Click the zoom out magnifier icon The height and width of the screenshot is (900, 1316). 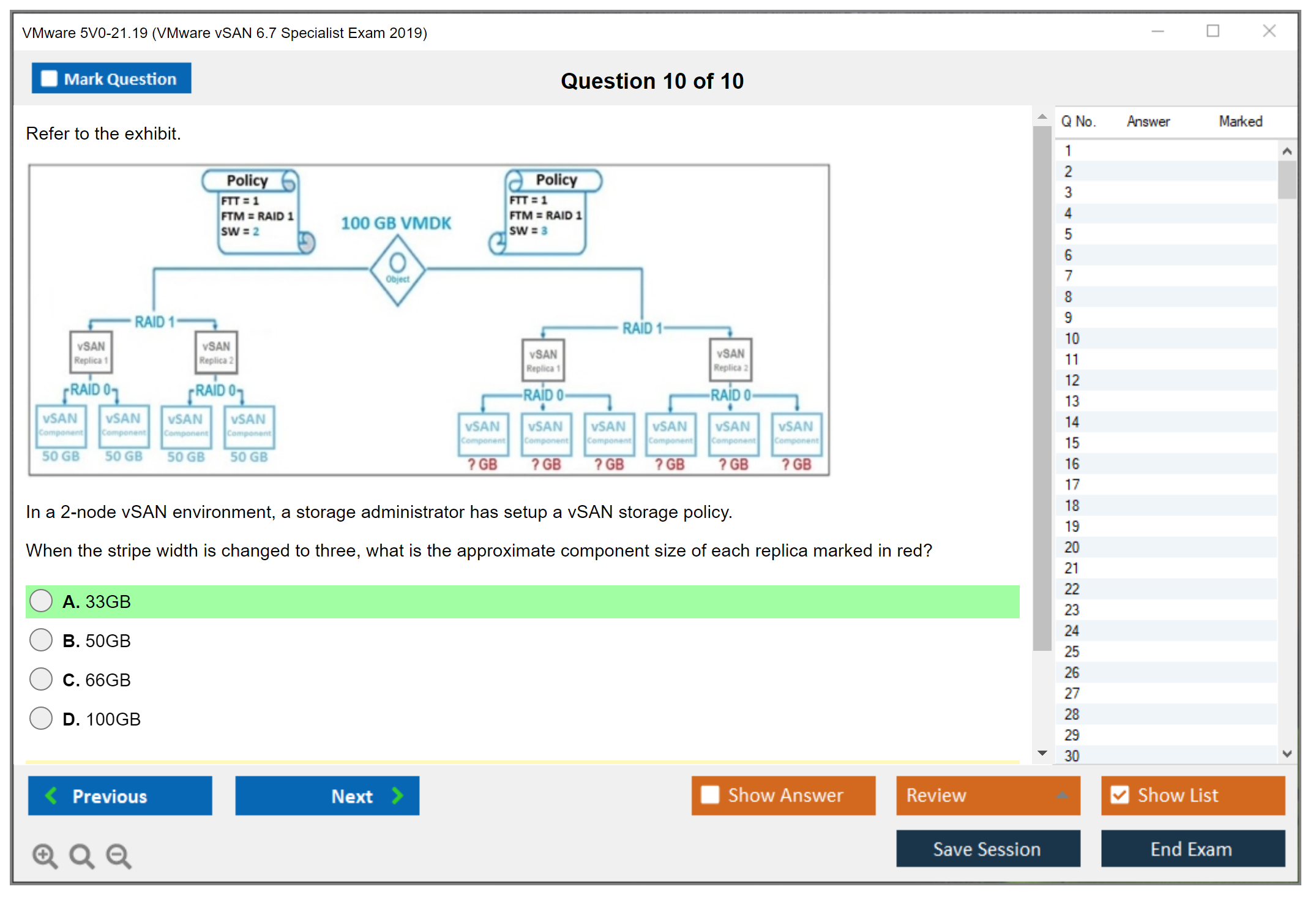click(x=119, y=855)
